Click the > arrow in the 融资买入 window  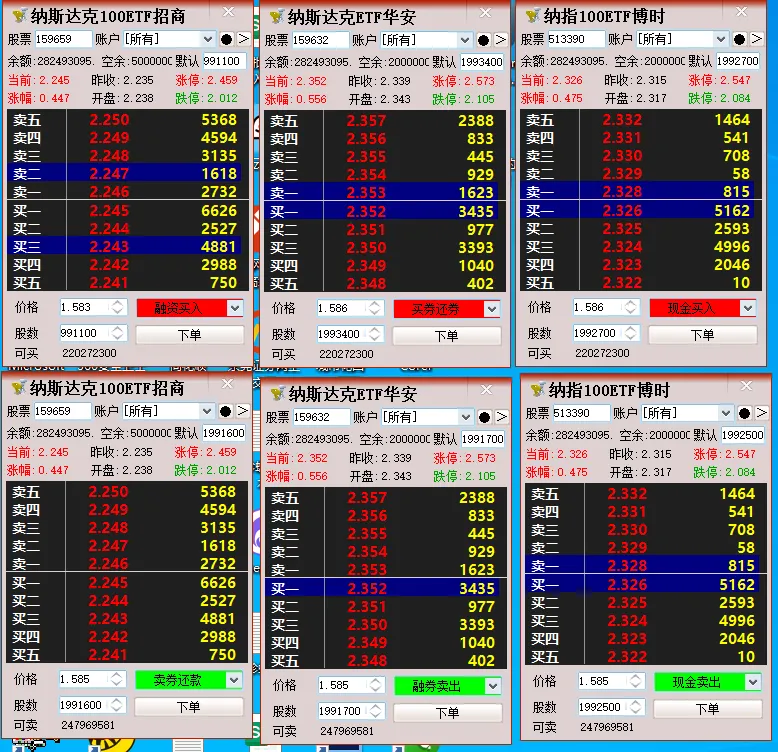tap(244, 39)
